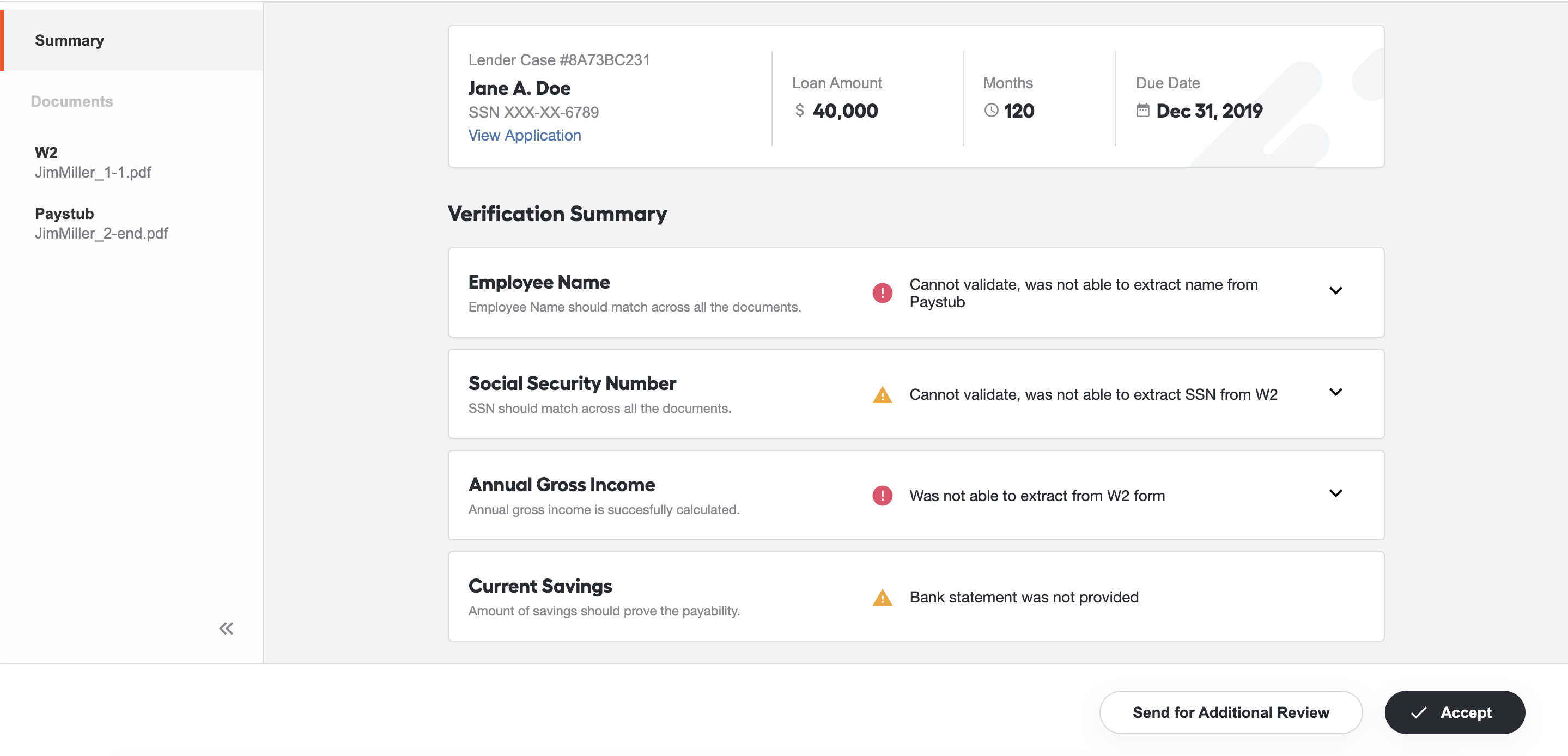Click 'Annual gross income is succesfully calculated.'
The height and width of the screenshot is (756, 1568).
click(x=604, y=509)
